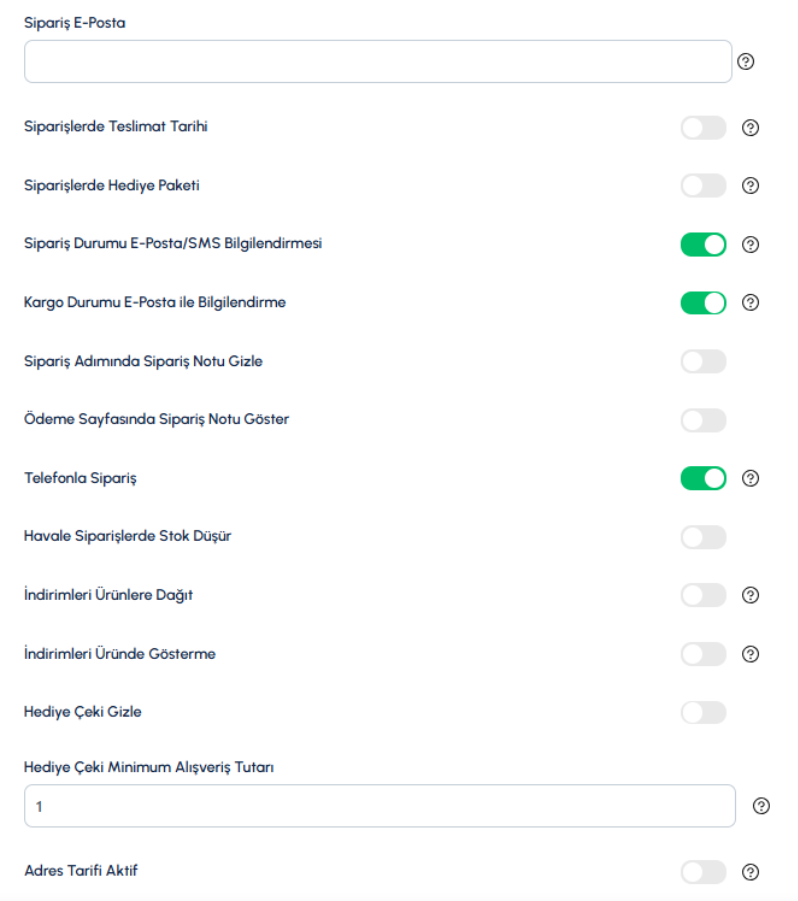Open help for Siparişlerde Teslimat Tarihi
Image resolution: width=798 pixels, height=901 pixels.
[x=750, y=128]
